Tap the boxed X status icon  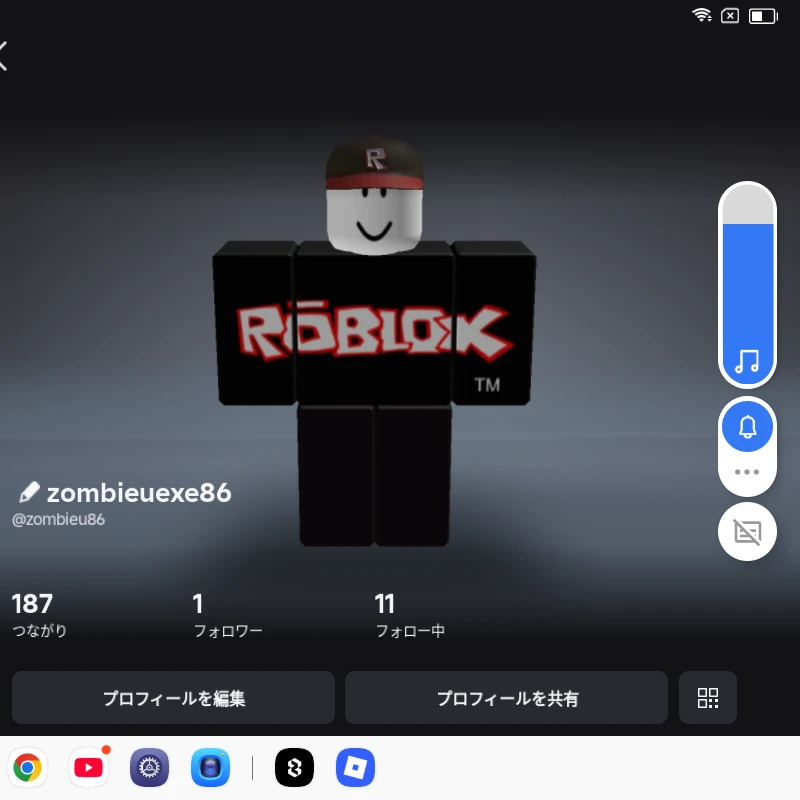730,16
